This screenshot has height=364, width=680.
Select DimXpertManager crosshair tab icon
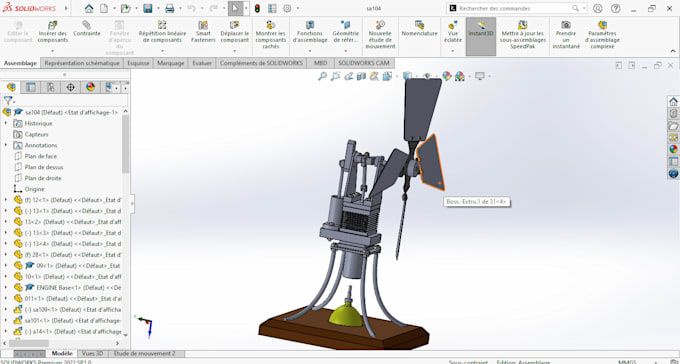[70, 87]
